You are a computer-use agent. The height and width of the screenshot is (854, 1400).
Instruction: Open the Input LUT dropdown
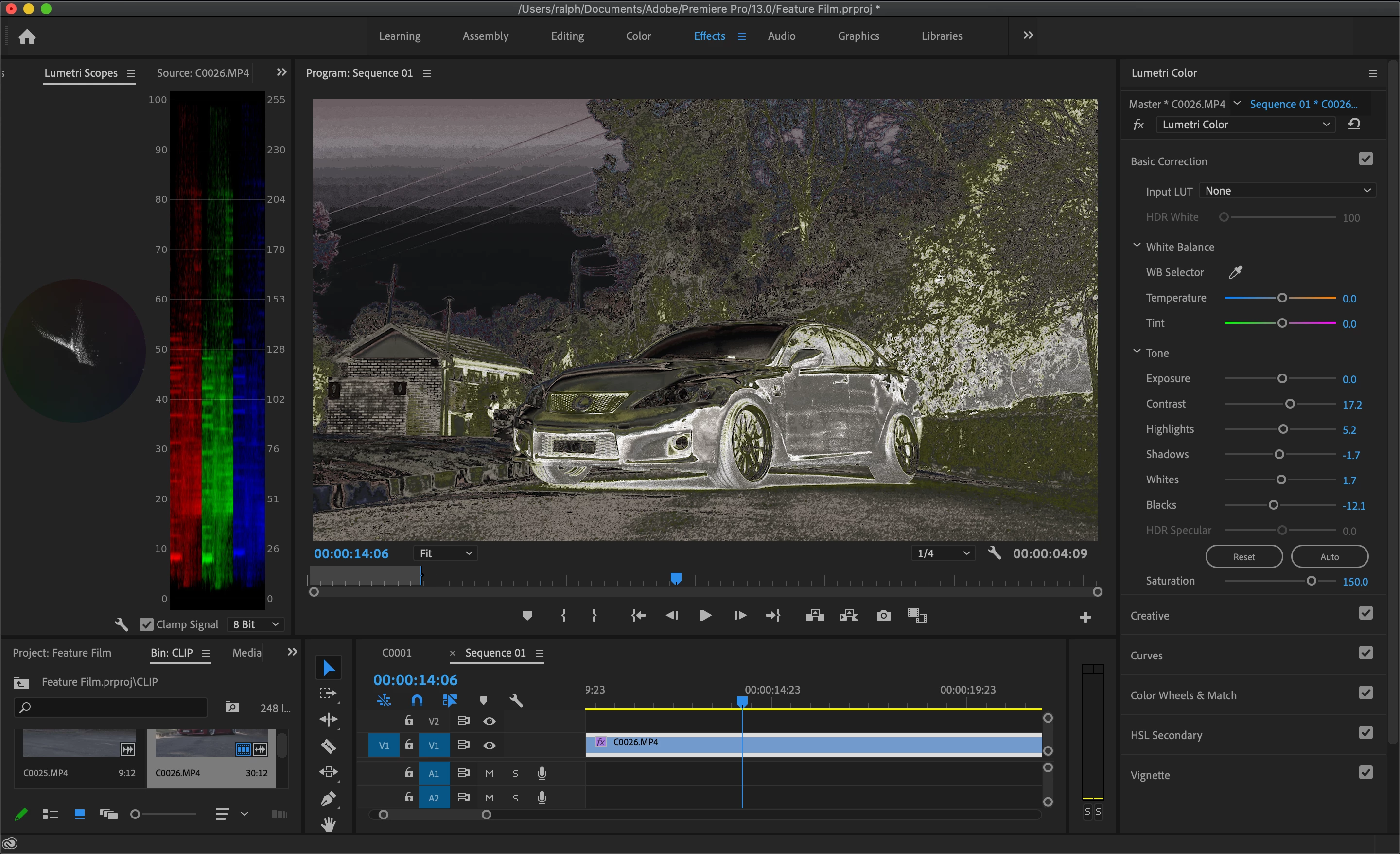click(x=1287, y=191)
